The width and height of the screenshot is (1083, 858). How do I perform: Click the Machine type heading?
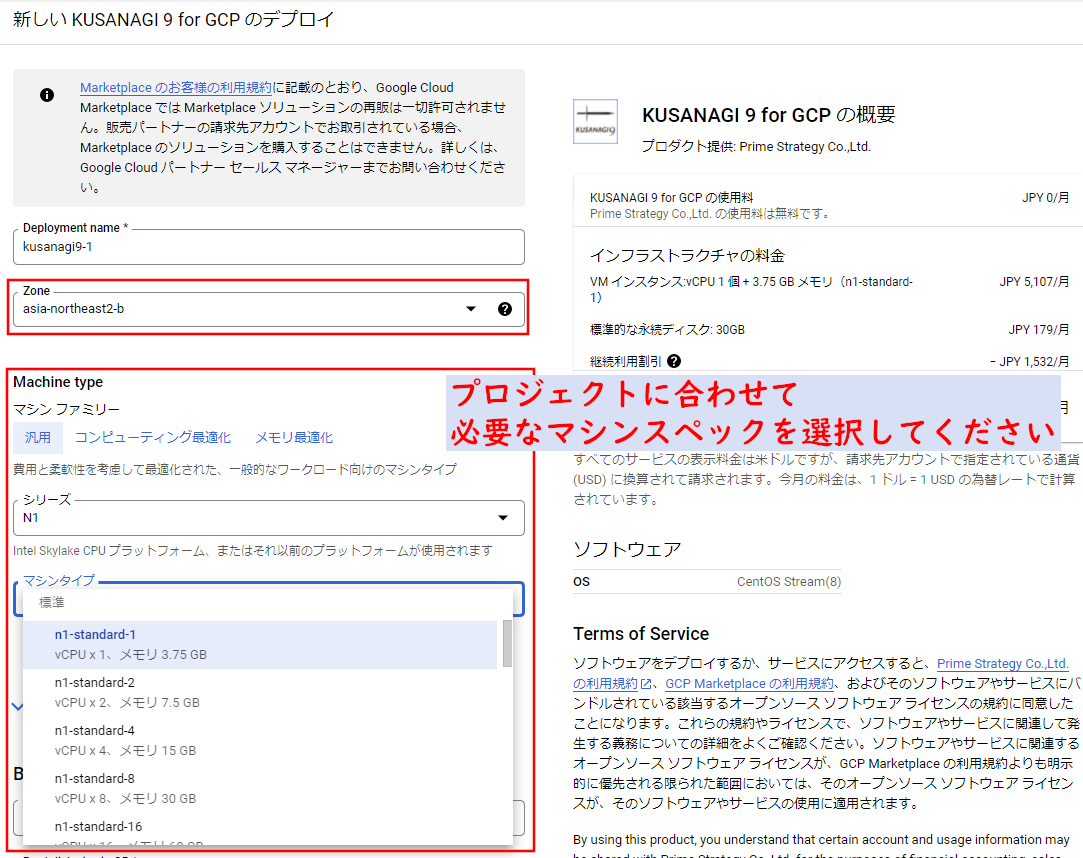(58, 382)
